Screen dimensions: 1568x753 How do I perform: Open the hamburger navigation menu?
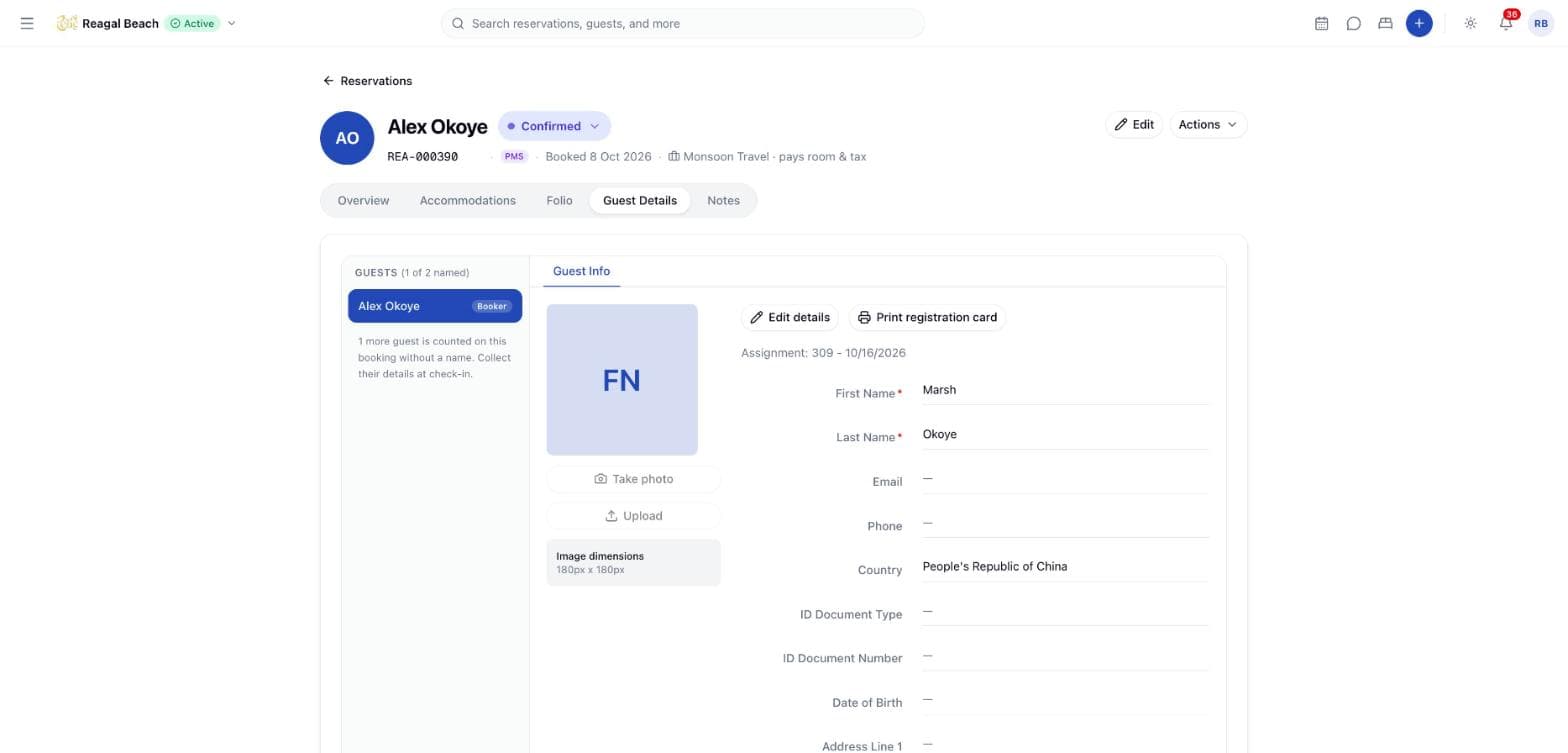coord(27,23)
